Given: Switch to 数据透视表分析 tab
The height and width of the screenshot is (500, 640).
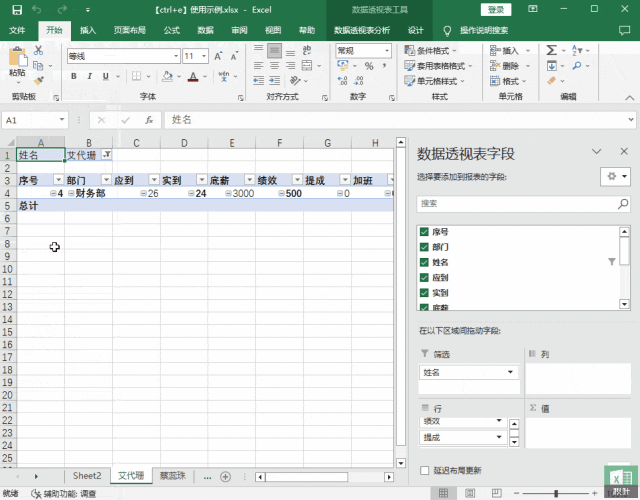Looking at the screenshot, I should point(362,30).
